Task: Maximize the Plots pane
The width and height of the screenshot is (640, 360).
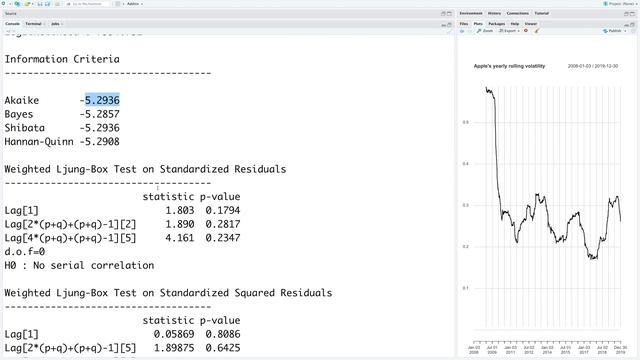Action: click(x=632, y=24)
